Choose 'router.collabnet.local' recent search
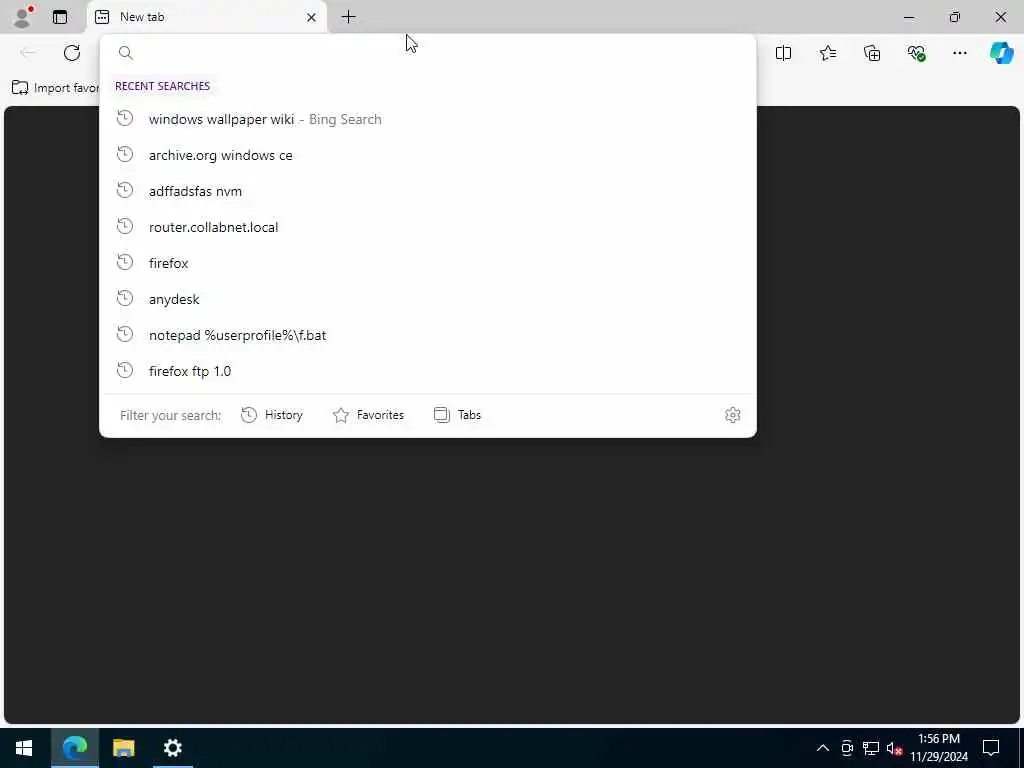Screen dimensions: 1024x768 pos(428,227)
